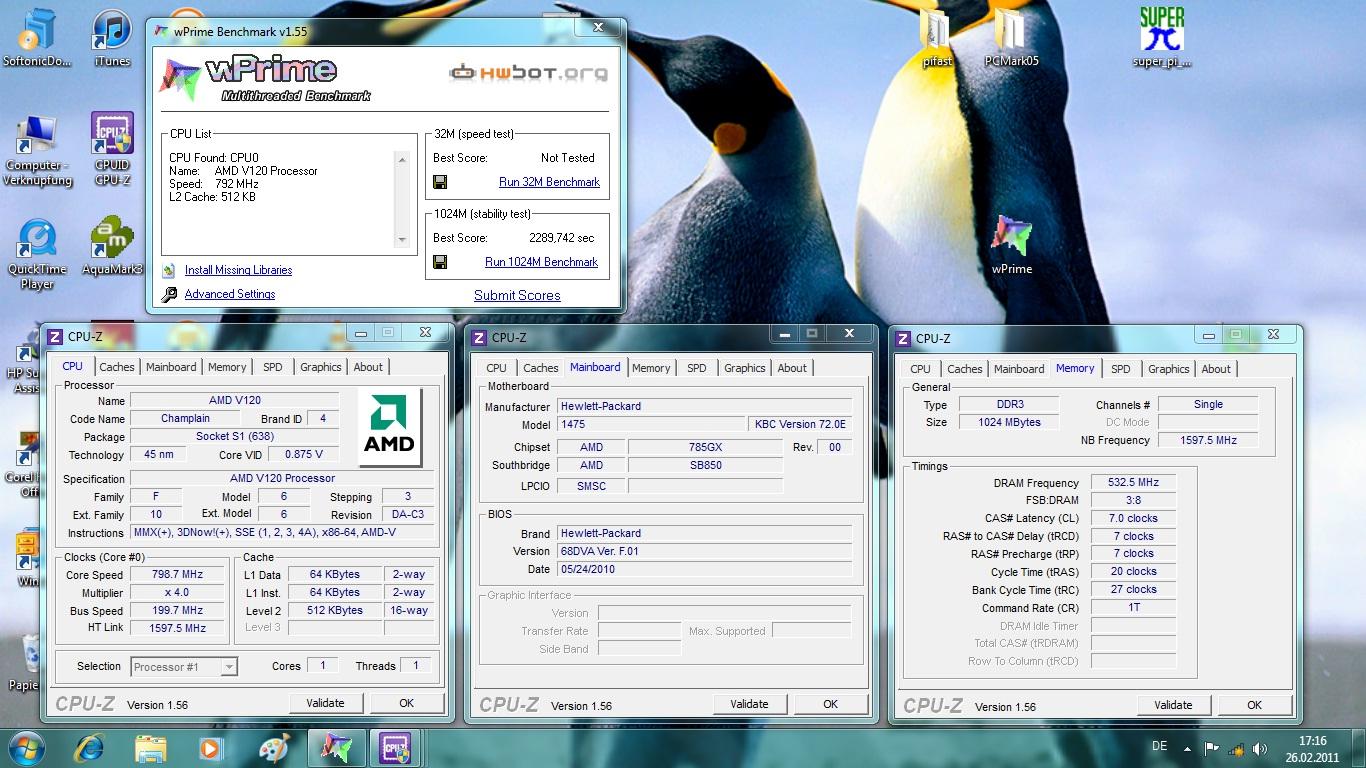Click the HT Link value 1597.5 MHz
Viewport: 1366px width, 768px height.
(177, 628)
